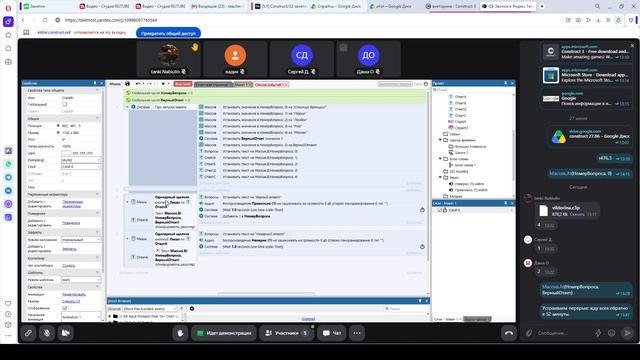Image resolution: width=640 pixels, height=360 pixels.
Task: Click the save icon in Construct toolbar
Action: pyautogui.click(x=127, y=84)
